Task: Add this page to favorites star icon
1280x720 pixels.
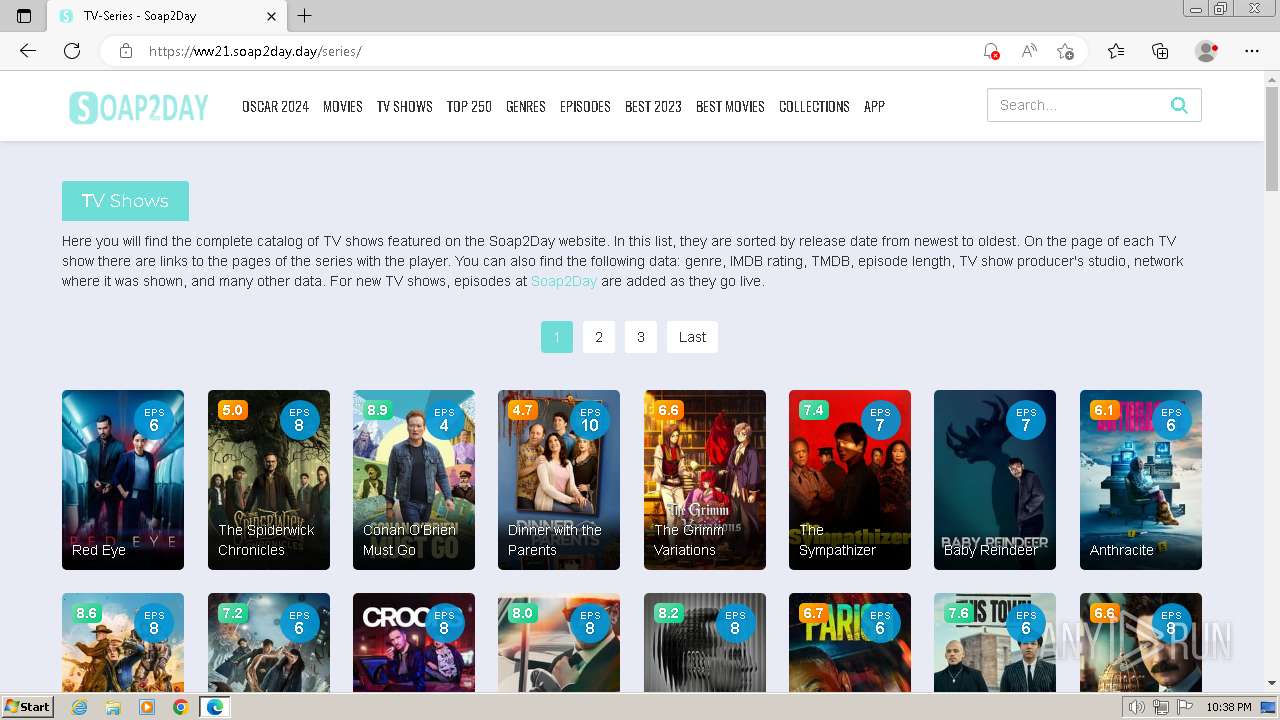Action: coord(1066,51)
